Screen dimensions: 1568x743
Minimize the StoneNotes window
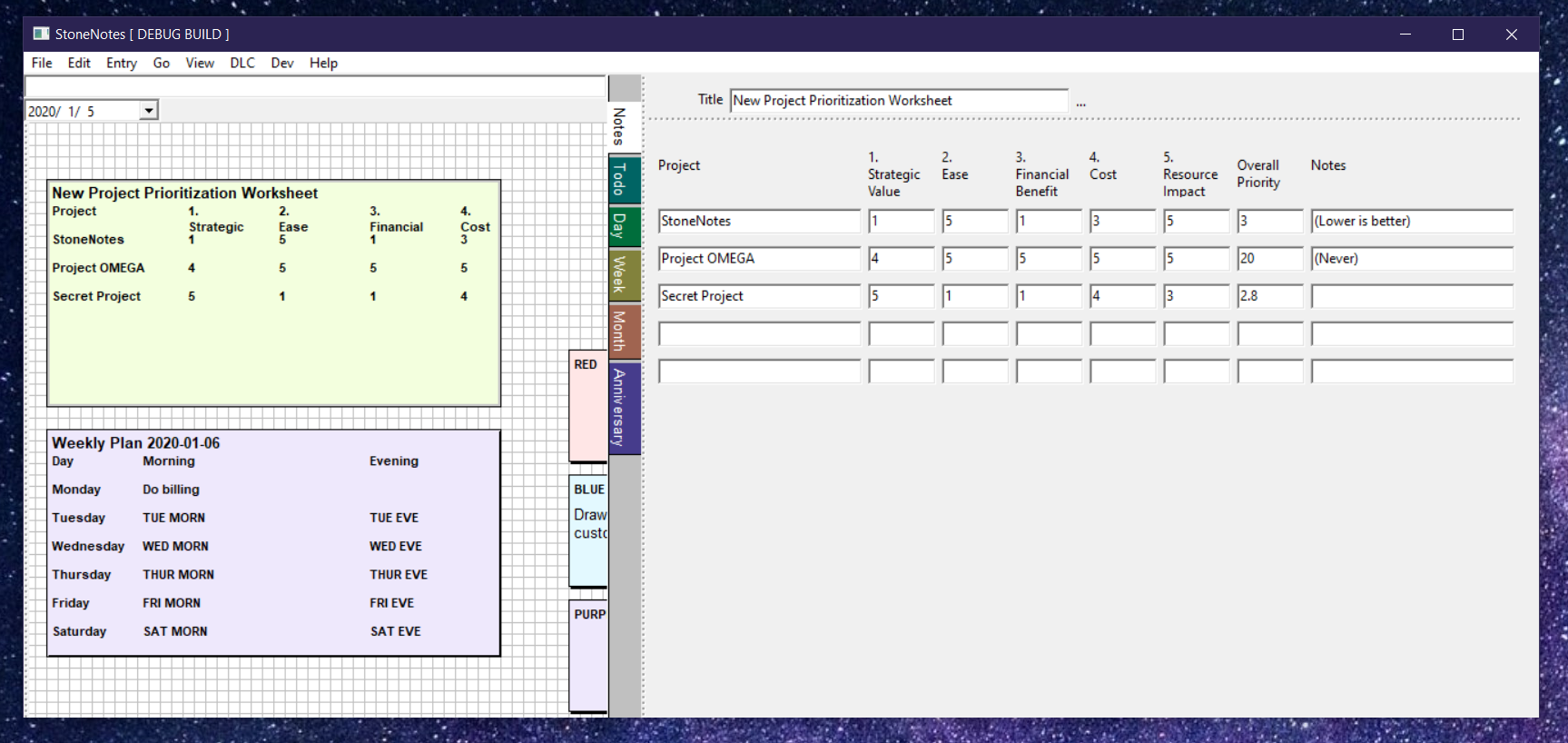click(x=1405, y=35)
